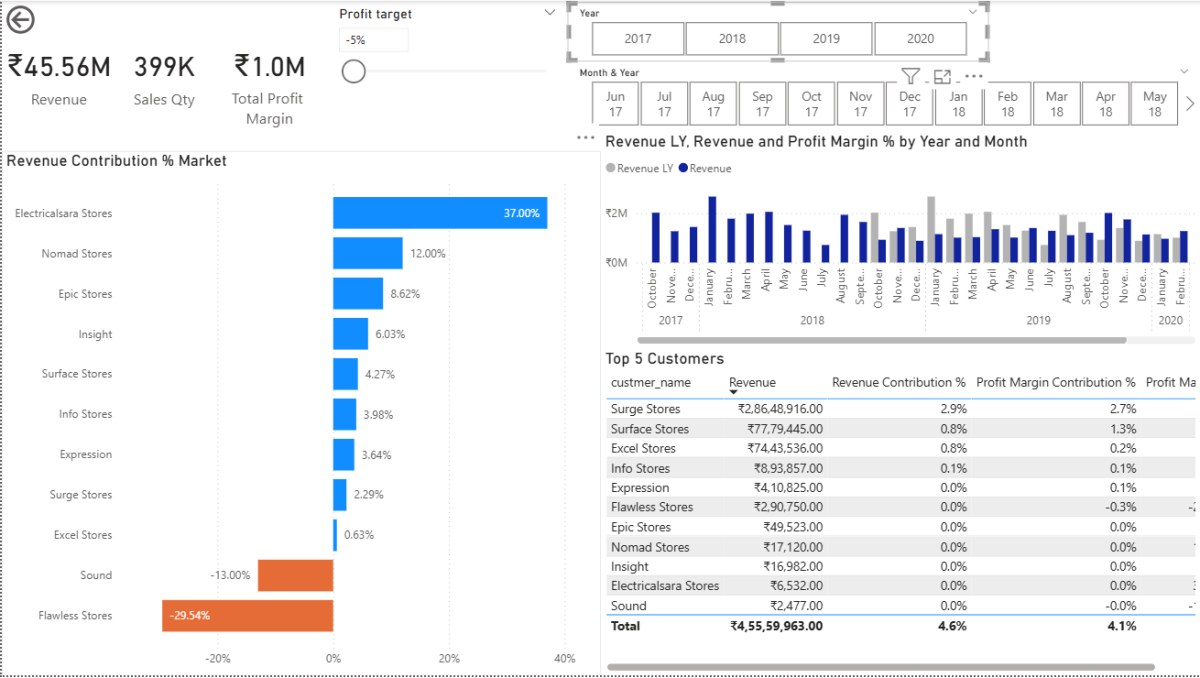
Task: Click the back arrow button
Action: tap(20, 20)
